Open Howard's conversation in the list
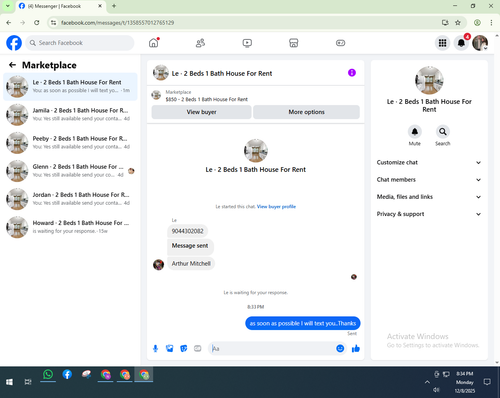The image size is (500, 398). (70, 227)
